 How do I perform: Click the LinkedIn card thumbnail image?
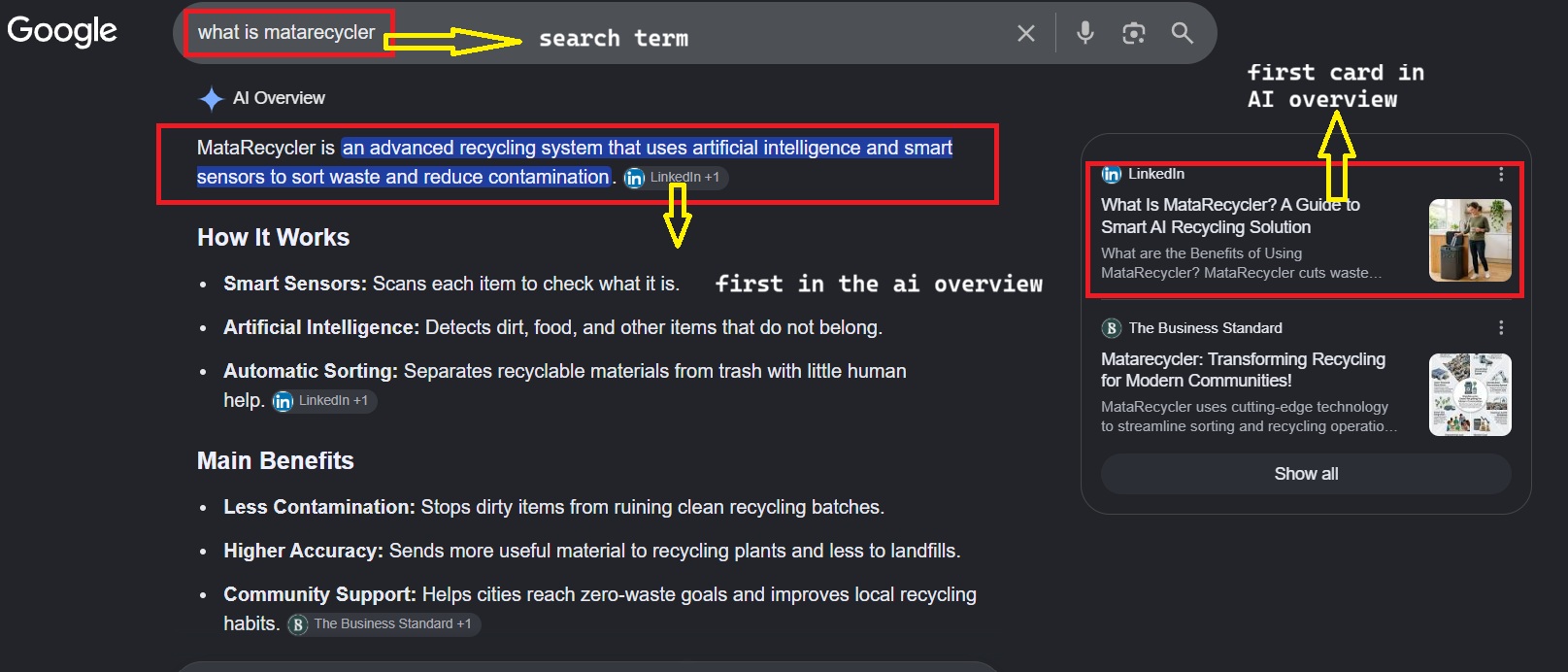(1470, 240)
